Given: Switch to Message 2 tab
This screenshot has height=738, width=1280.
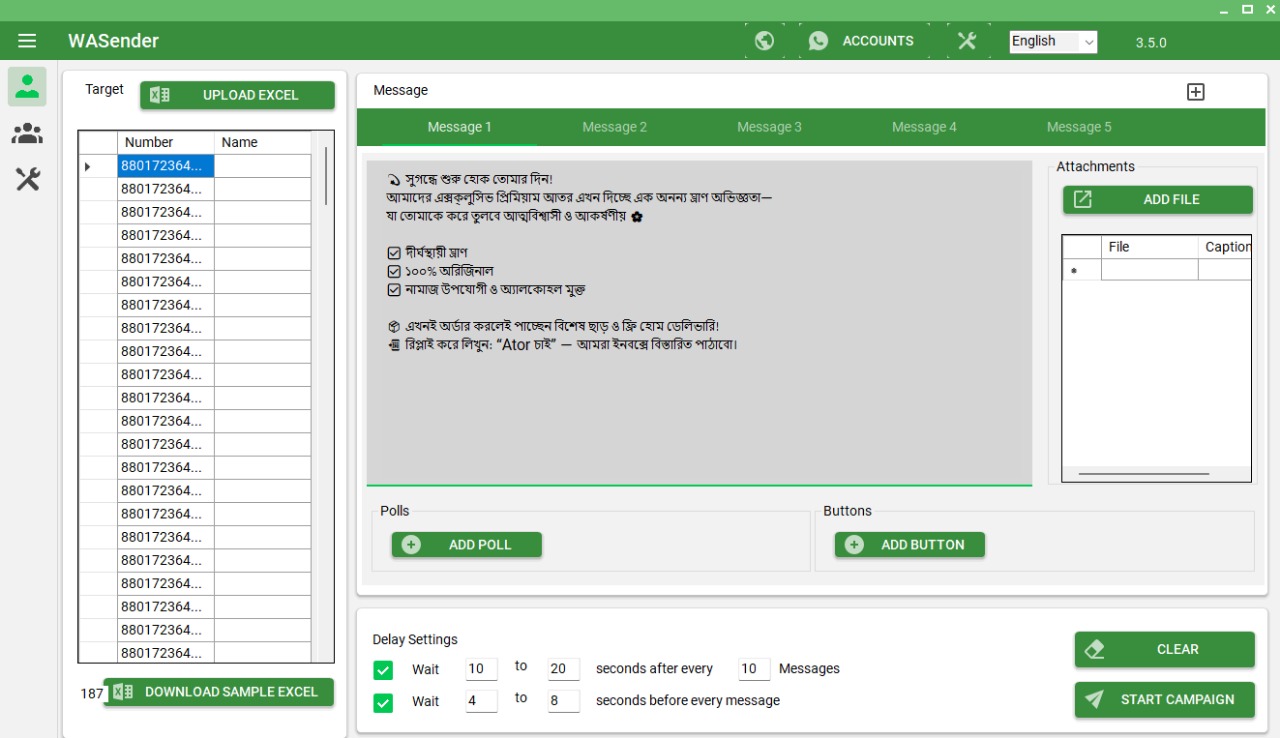Looking at the screenshot, I should tap(614, 127).
